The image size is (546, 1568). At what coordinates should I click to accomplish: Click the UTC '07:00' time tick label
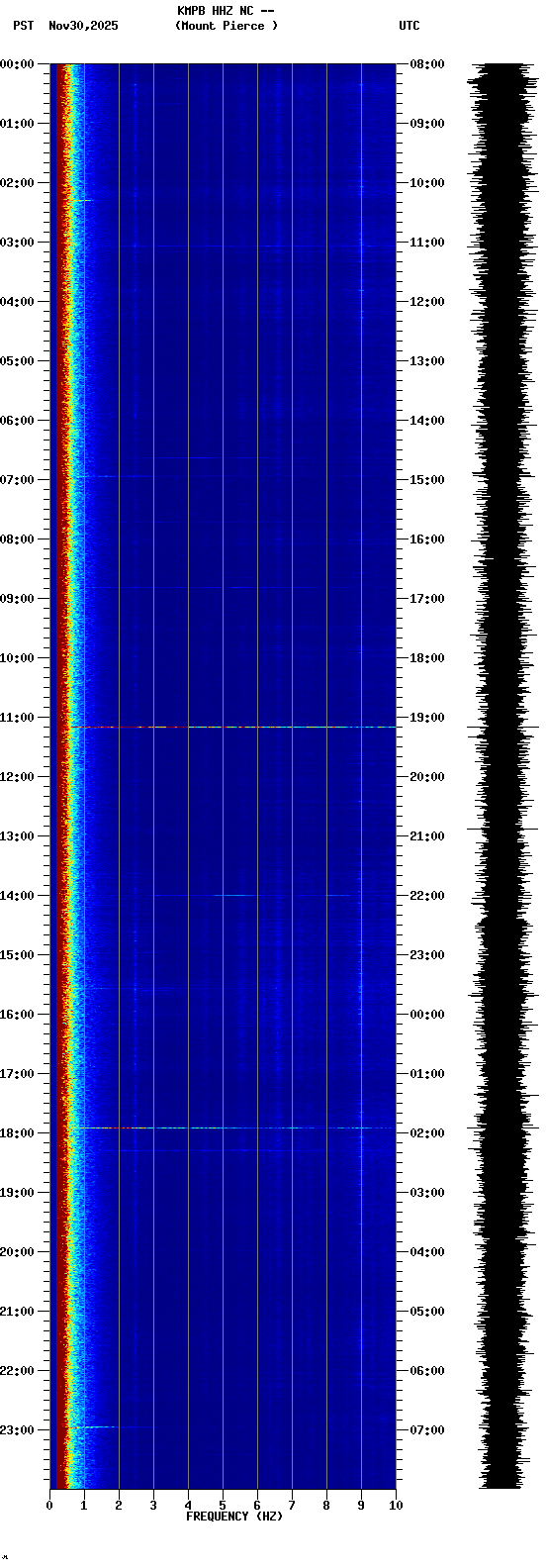[x=427, y=1430]
